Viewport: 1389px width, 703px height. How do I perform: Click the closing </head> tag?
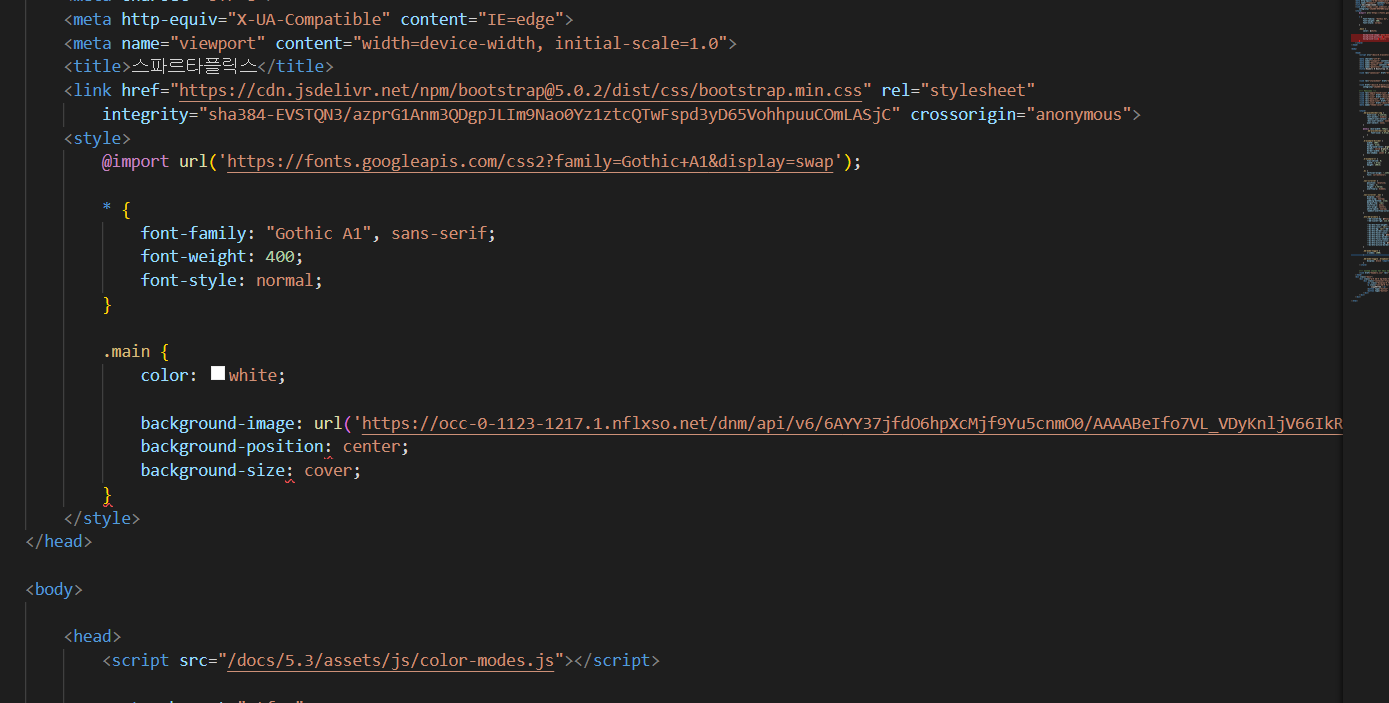click(58, 541)
